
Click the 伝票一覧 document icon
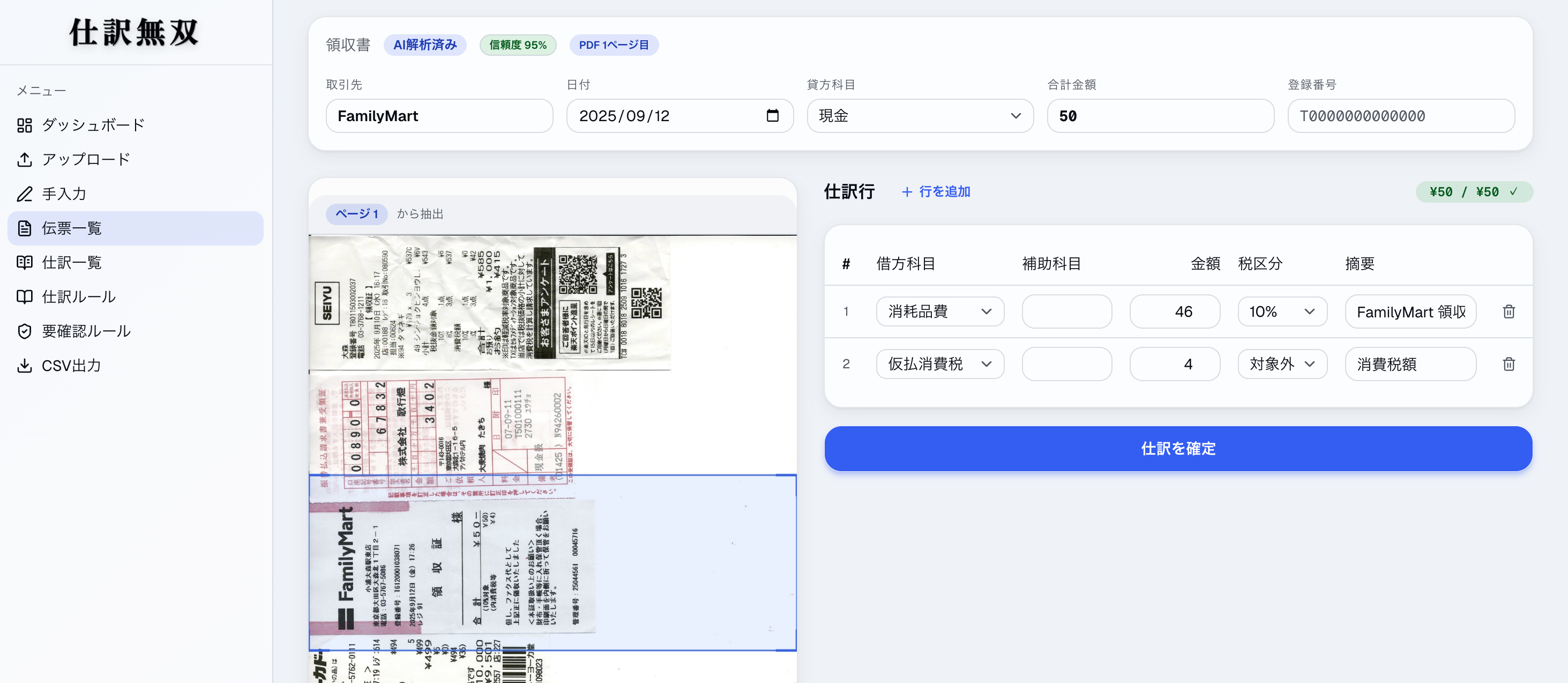click(24, 228)
